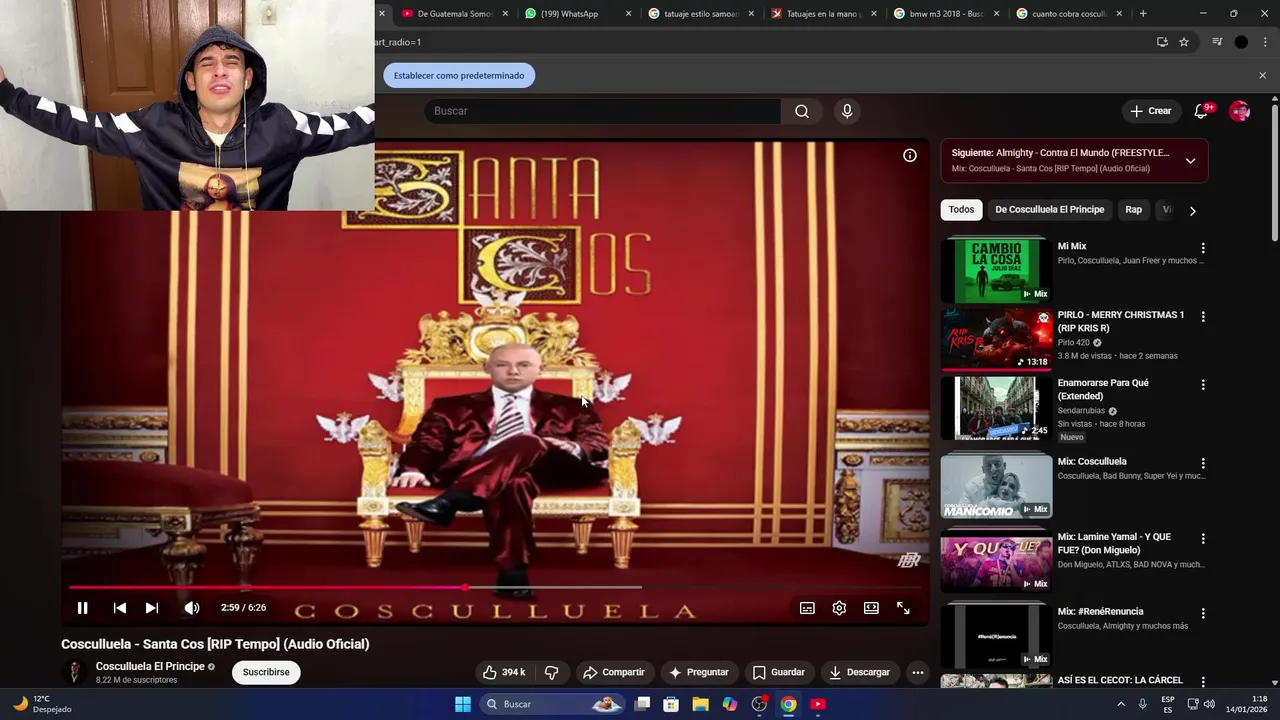Switch to Tatuajes en la mano tab
Image resolution: width=1280 pixels, height=720 pixels.
coord(824,14)
